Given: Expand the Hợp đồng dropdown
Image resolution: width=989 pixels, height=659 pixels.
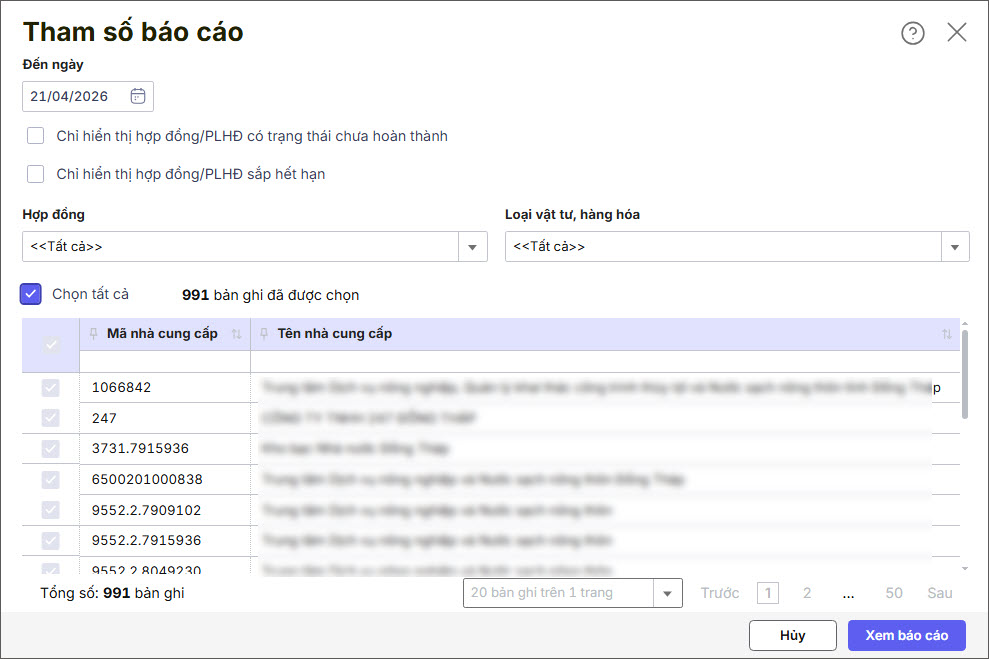Looking at the screenshot, I should [x=472, y=247].
